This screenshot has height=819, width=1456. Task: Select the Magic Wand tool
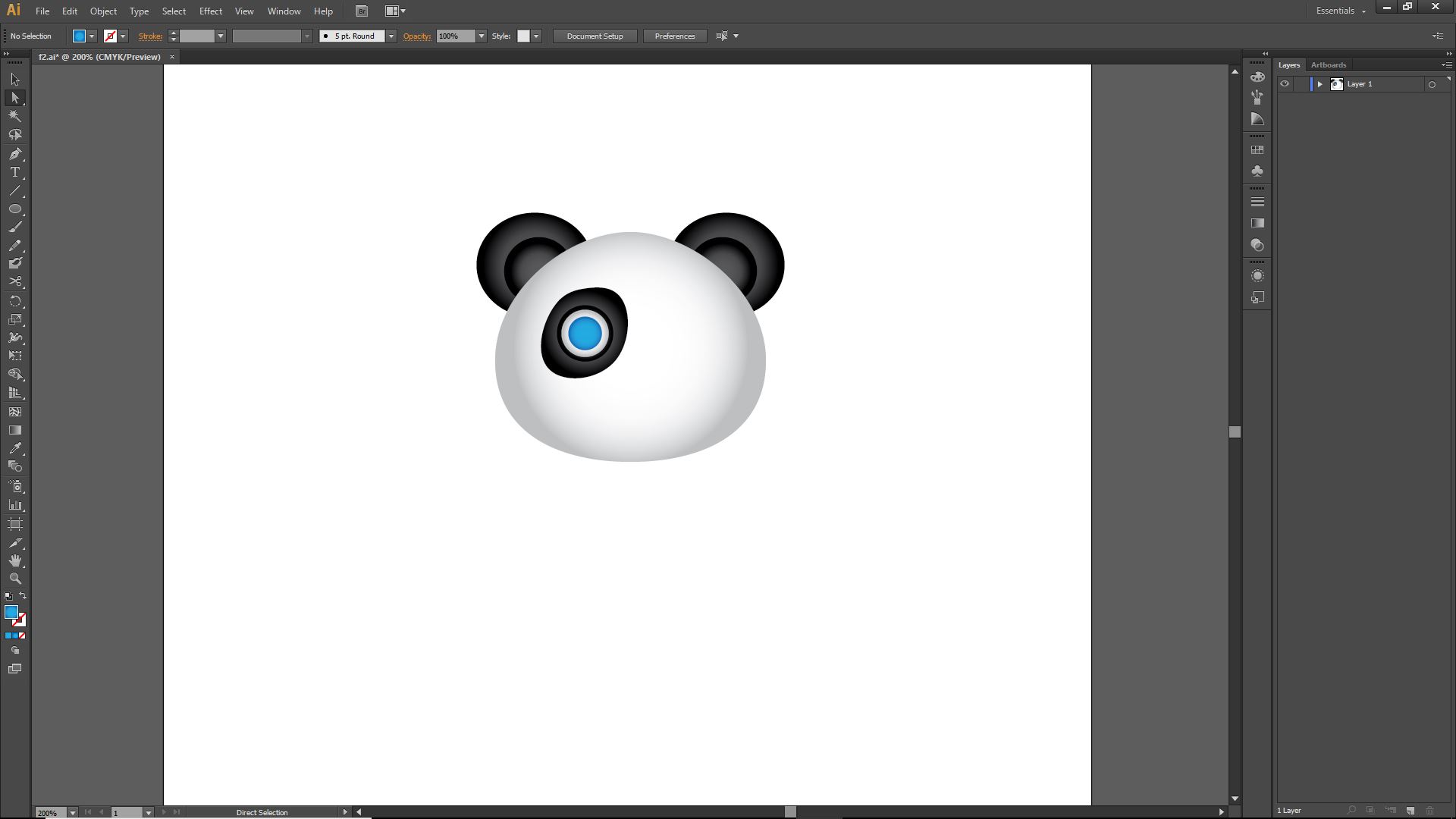click(x=14, y=116)
